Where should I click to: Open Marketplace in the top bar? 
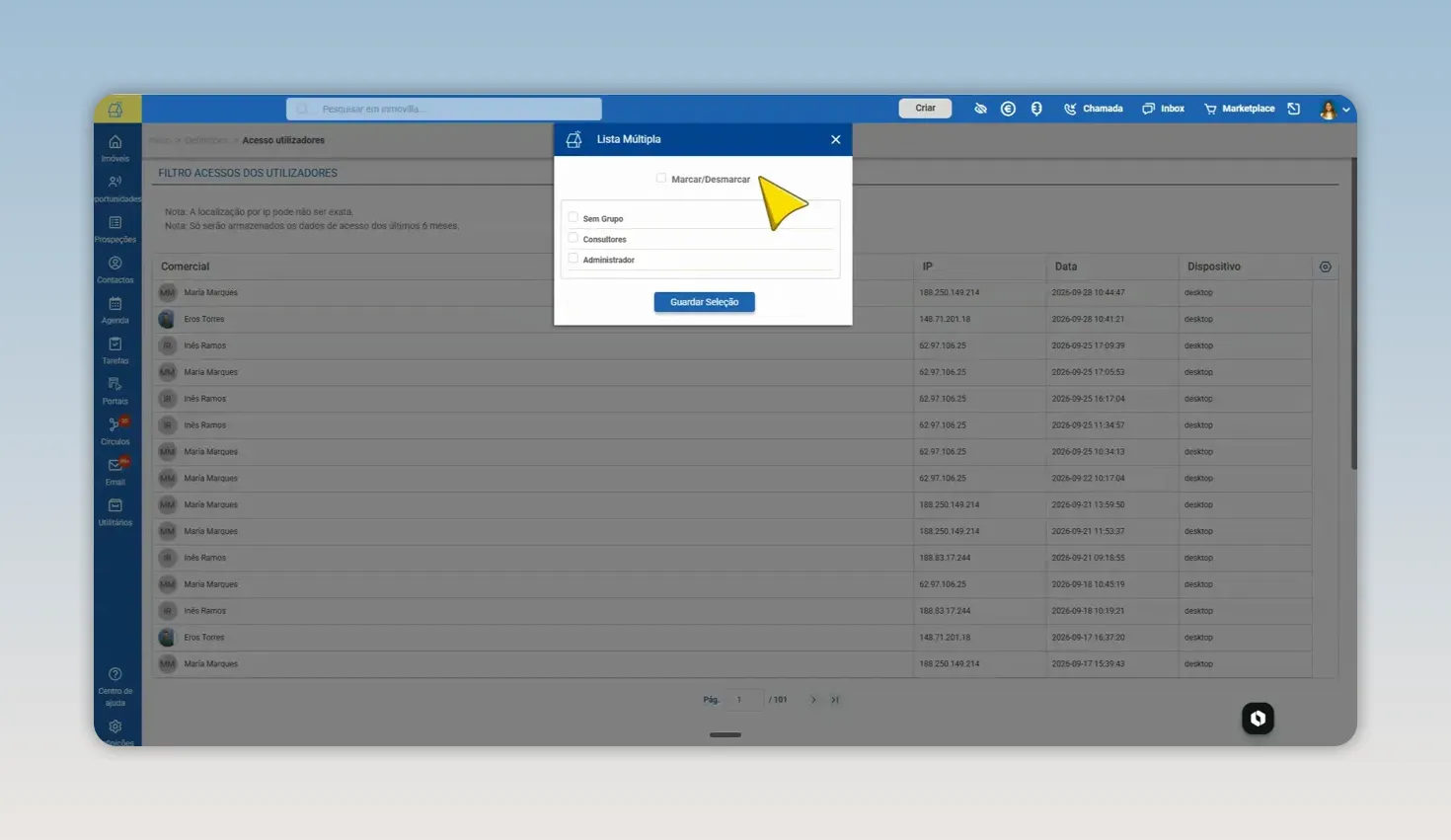coord(1240,109)
